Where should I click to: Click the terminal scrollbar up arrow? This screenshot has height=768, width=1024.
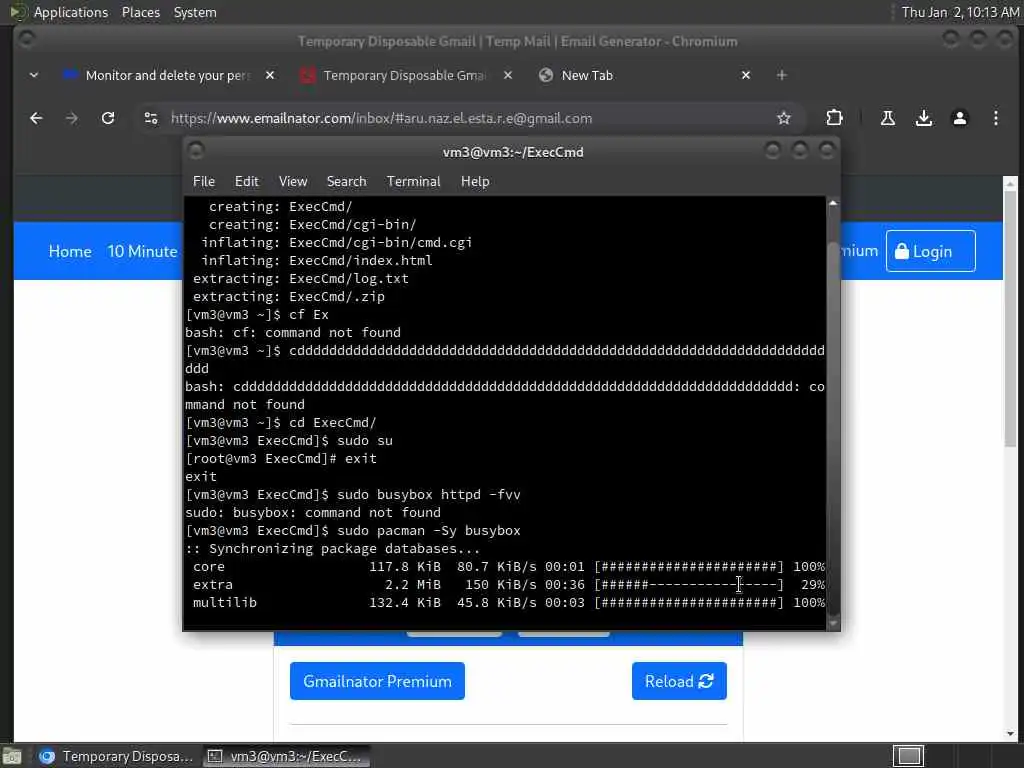(x=833, y=203)
